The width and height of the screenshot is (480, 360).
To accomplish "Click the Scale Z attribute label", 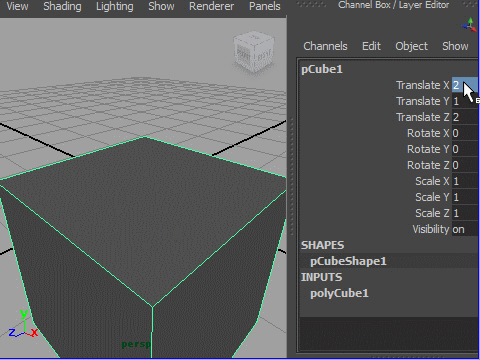I will click(432, 213).
